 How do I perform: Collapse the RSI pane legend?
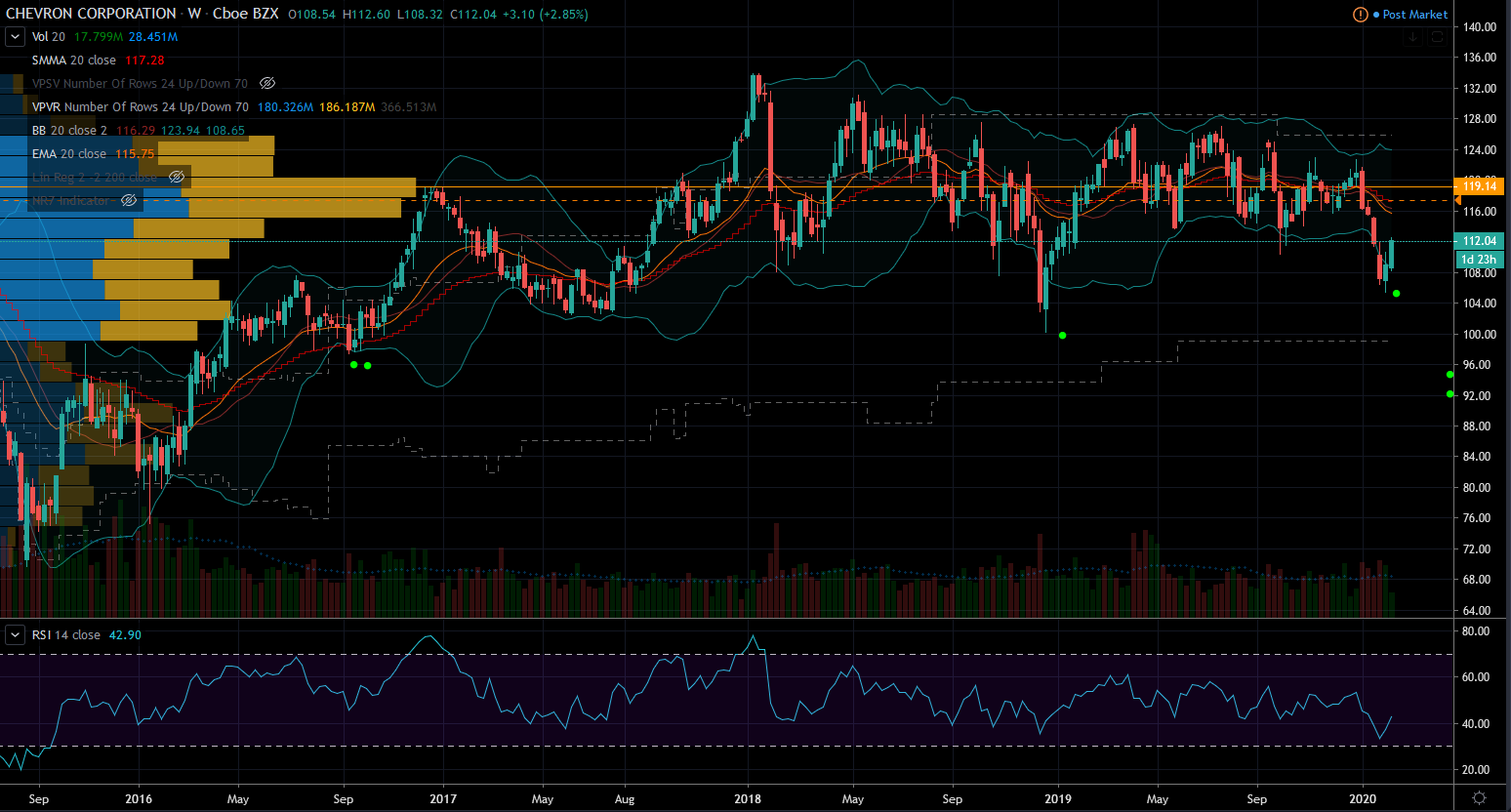pyautogui.click(x=15, y=635)
